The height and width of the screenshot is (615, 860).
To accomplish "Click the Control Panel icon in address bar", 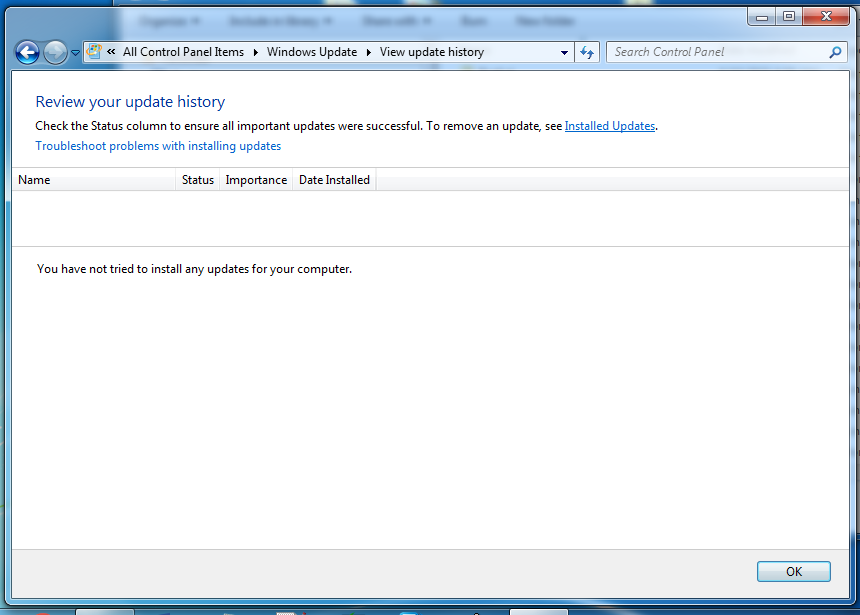I will pyautogui.click(x=94, y=52).
